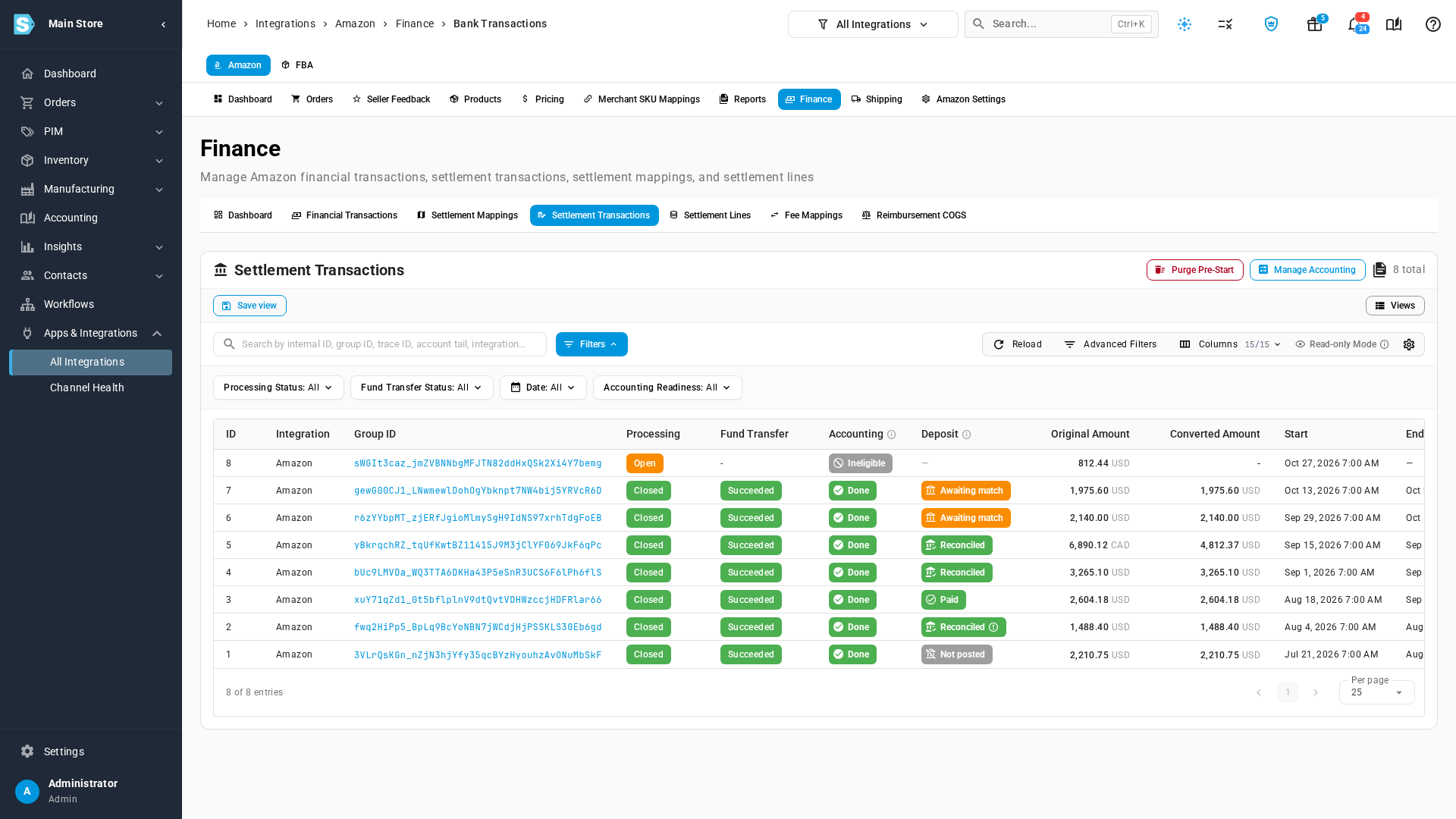1456x819 pixels.
Task: Open the gift box icon with badge
Action: (x=1315, y=24)
